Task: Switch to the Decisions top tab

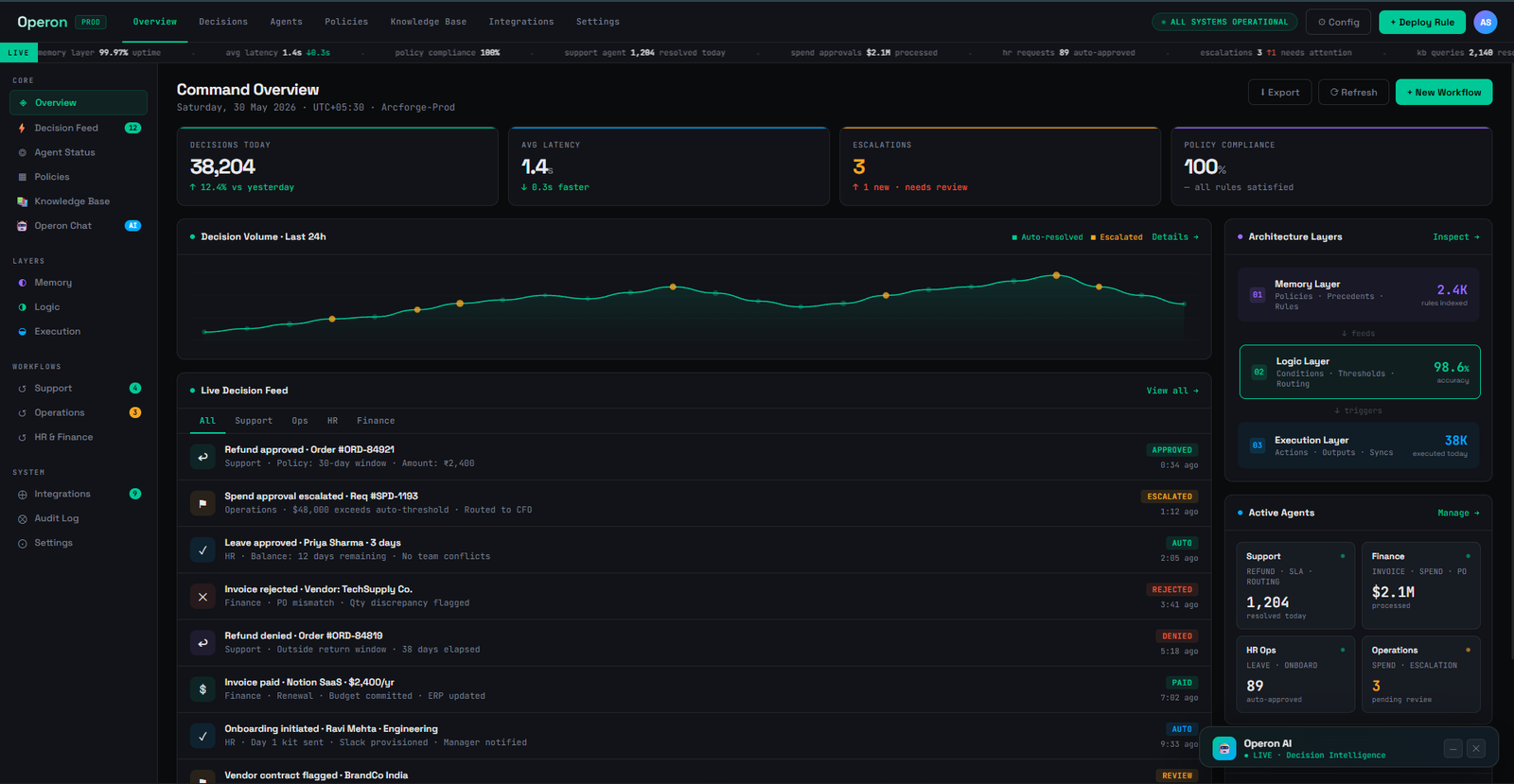Action: coord(223,22)
